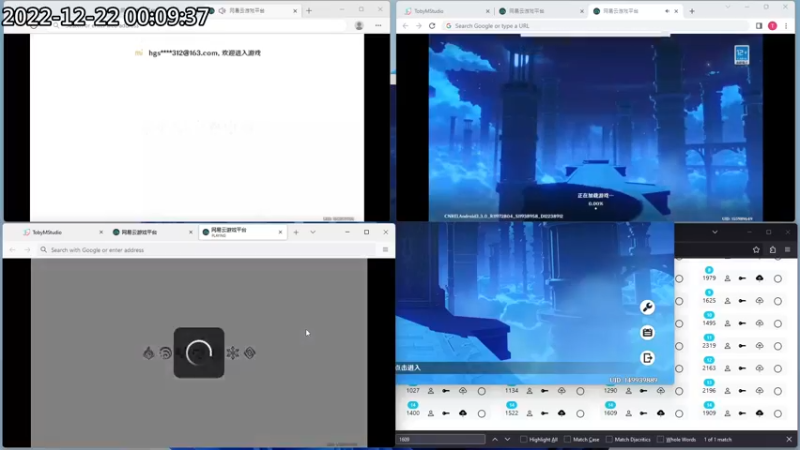Click the key icon in row 1979

click(x=742, y=279)
